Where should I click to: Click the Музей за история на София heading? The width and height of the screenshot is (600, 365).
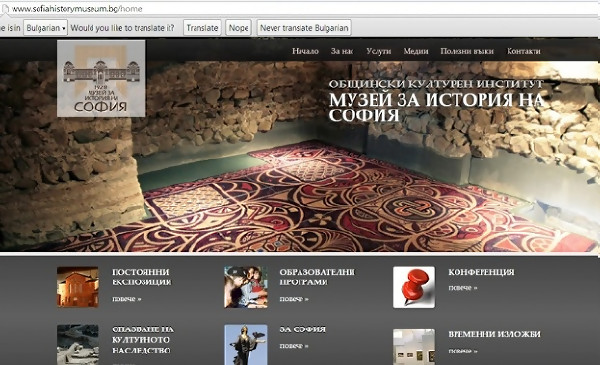[436, 108]
